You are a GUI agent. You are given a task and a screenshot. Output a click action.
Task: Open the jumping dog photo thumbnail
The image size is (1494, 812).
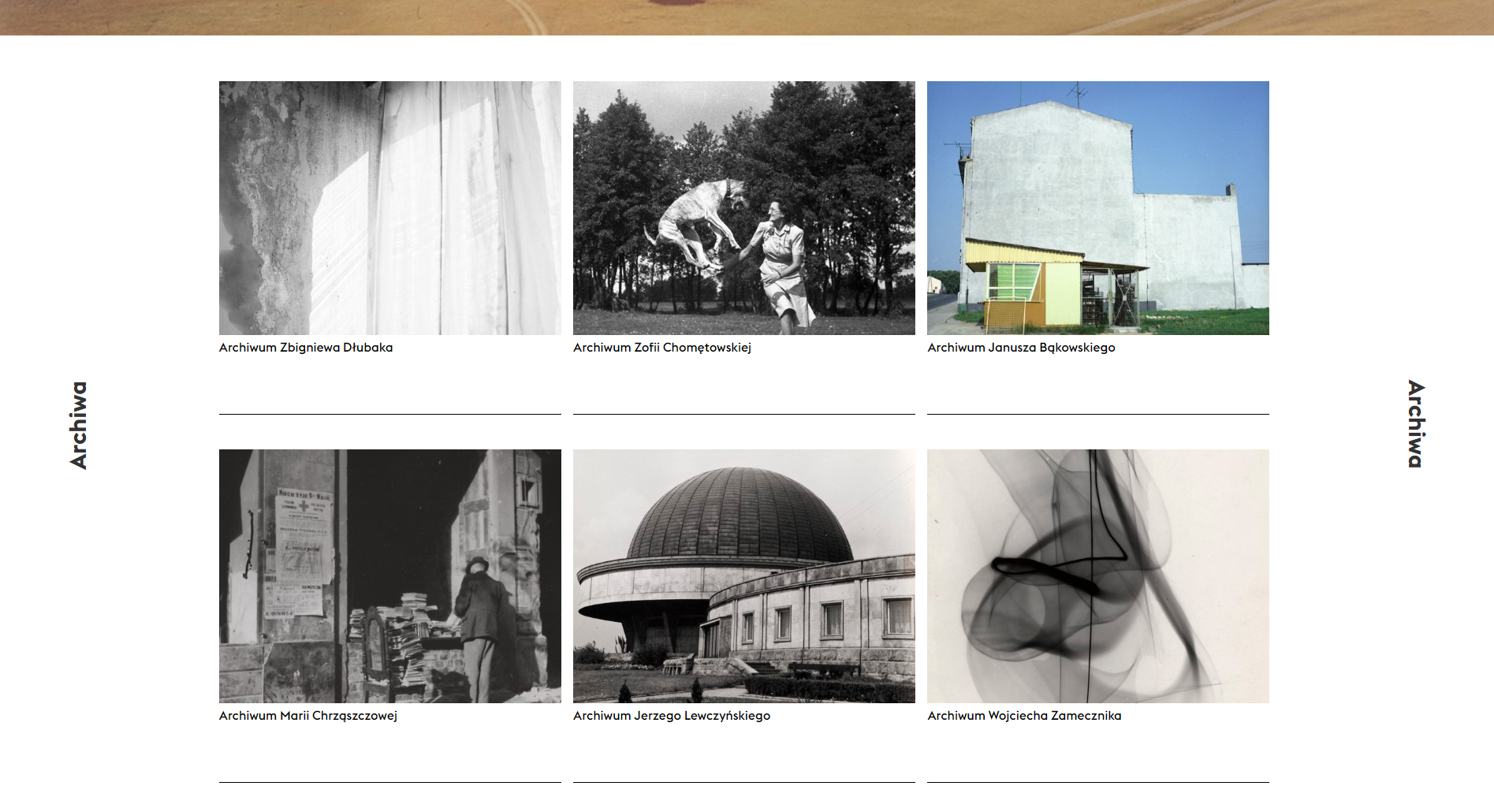click(743, 208)
